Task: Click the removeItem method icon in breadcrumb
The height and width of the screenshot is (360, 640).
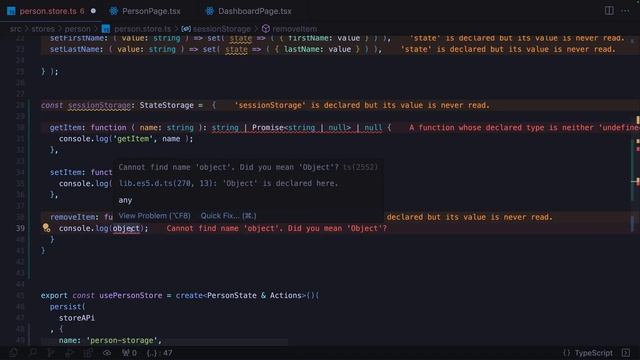Action: pos(266,29)
